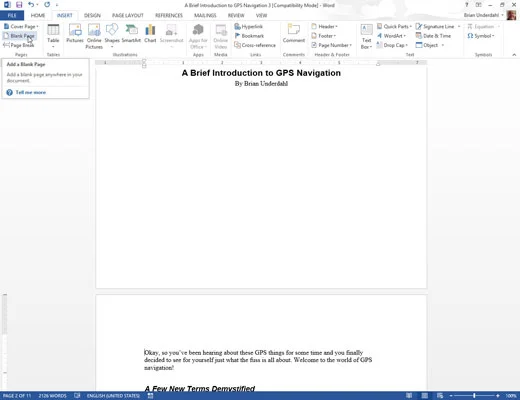Click the Redo icon in the title bar
The height and width of the screenshot is (400, 520).
[x=47, y=5]
